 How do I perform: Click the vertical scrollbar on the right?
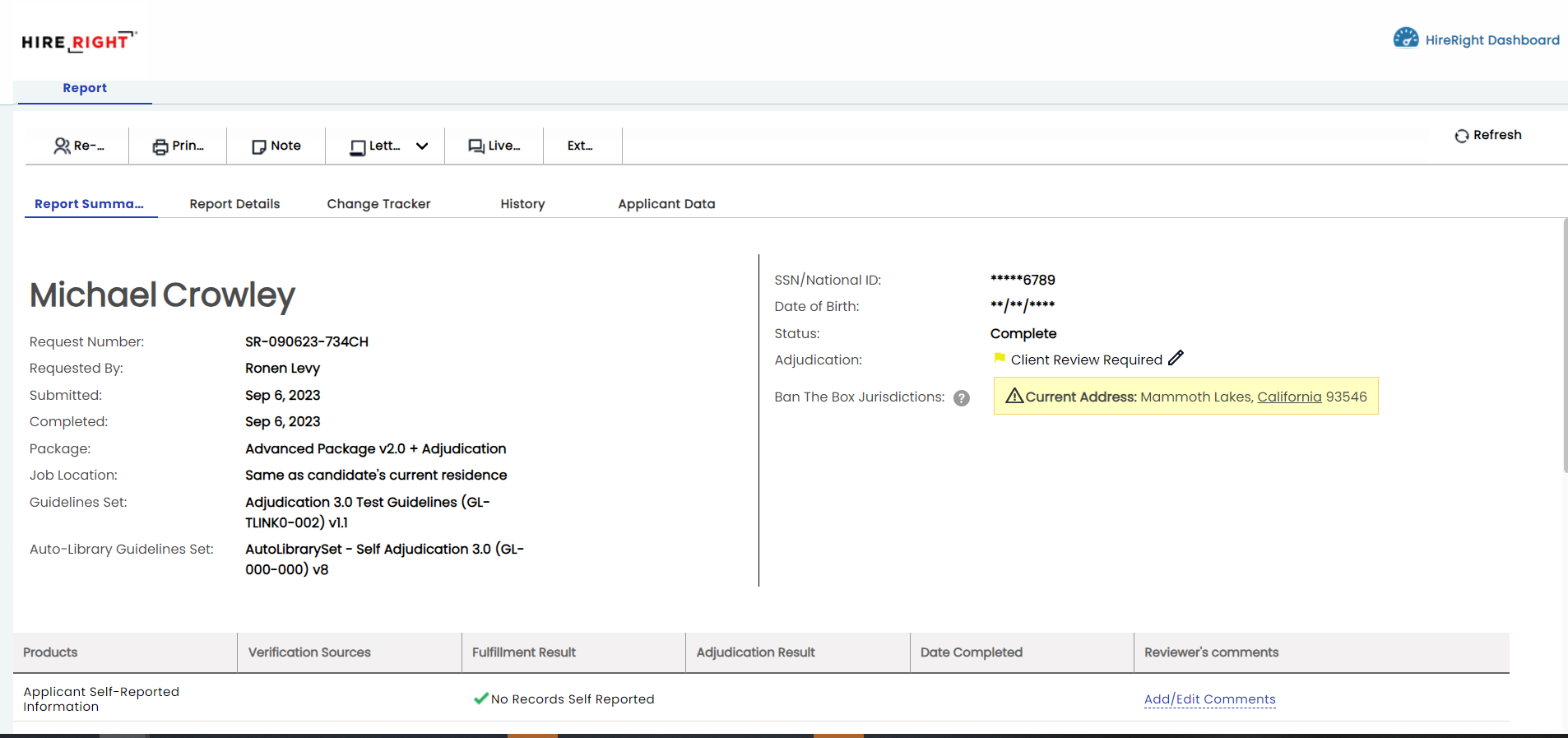pyautogui.click(x=1565, y=346)
